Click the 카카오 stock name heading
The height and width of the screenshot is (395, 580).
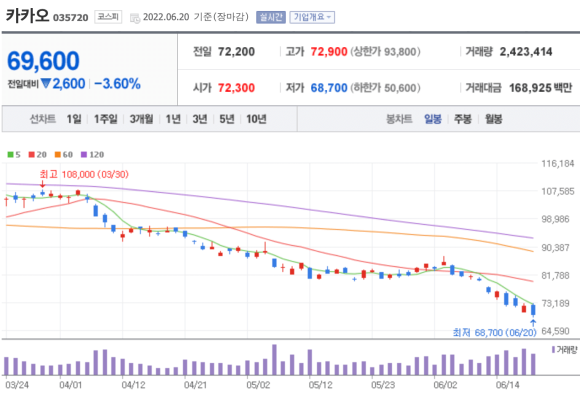click(x=27, y=16)
